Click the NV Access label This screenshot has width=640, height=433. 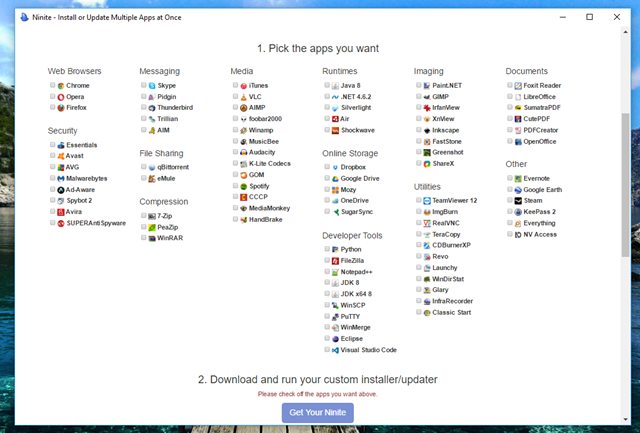(x=540, y=235)
